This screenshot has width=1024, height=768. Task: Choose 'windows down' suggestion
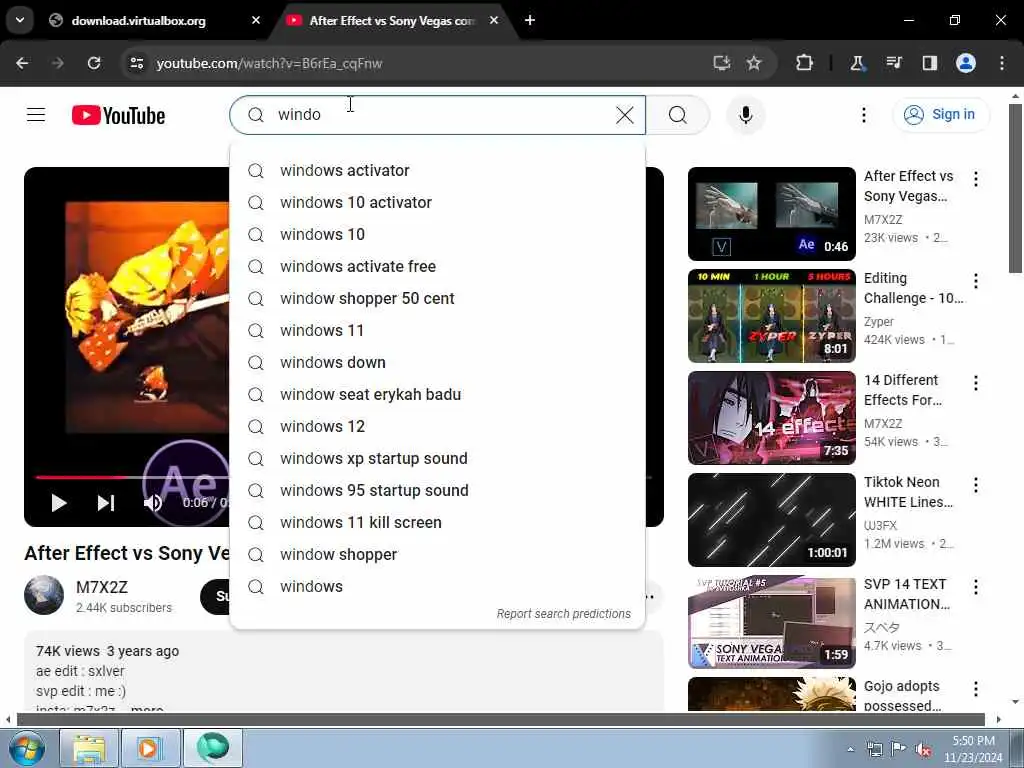(438, 362)
